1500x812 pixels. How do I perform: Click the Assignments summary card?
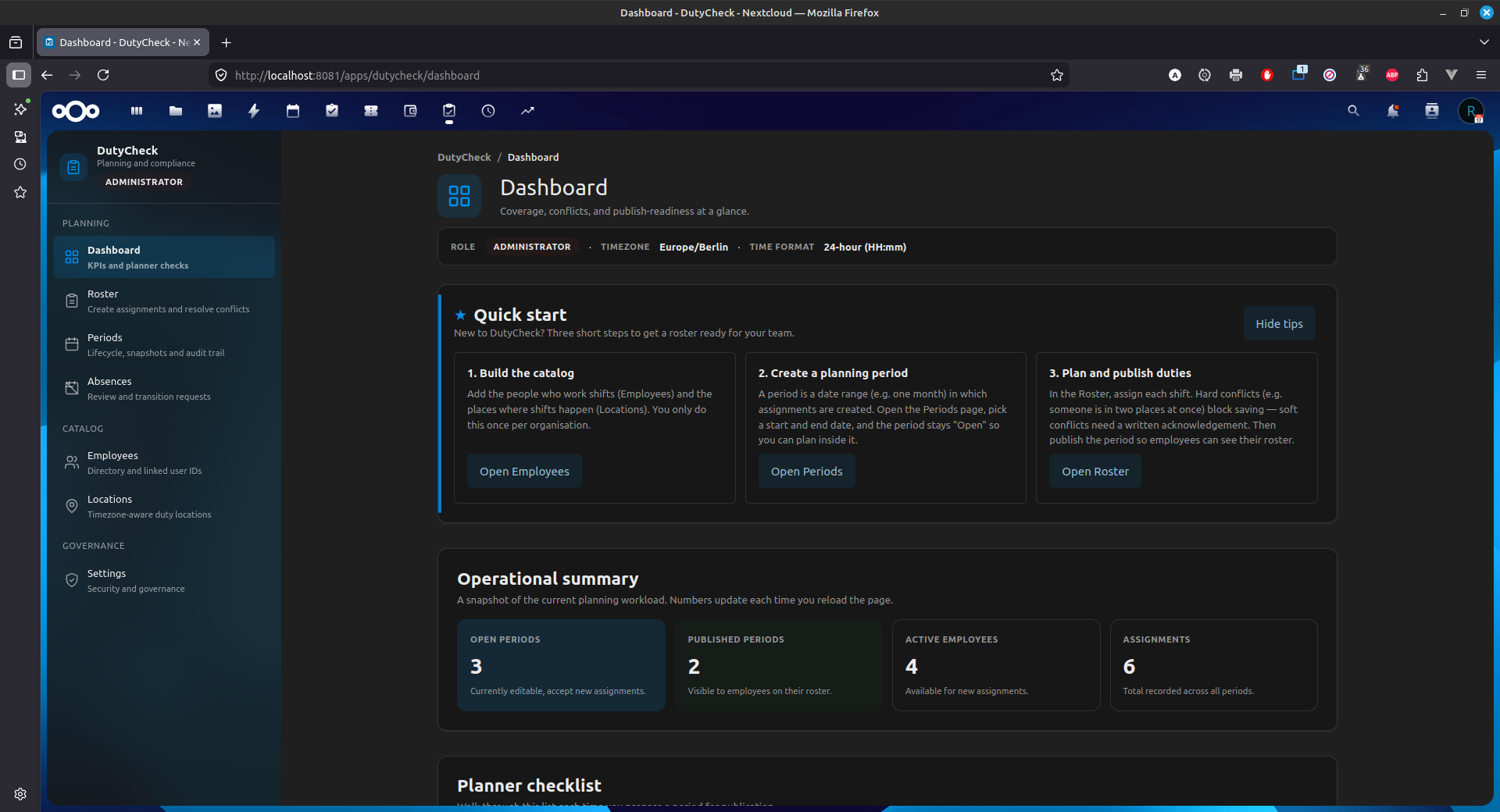1213,665
